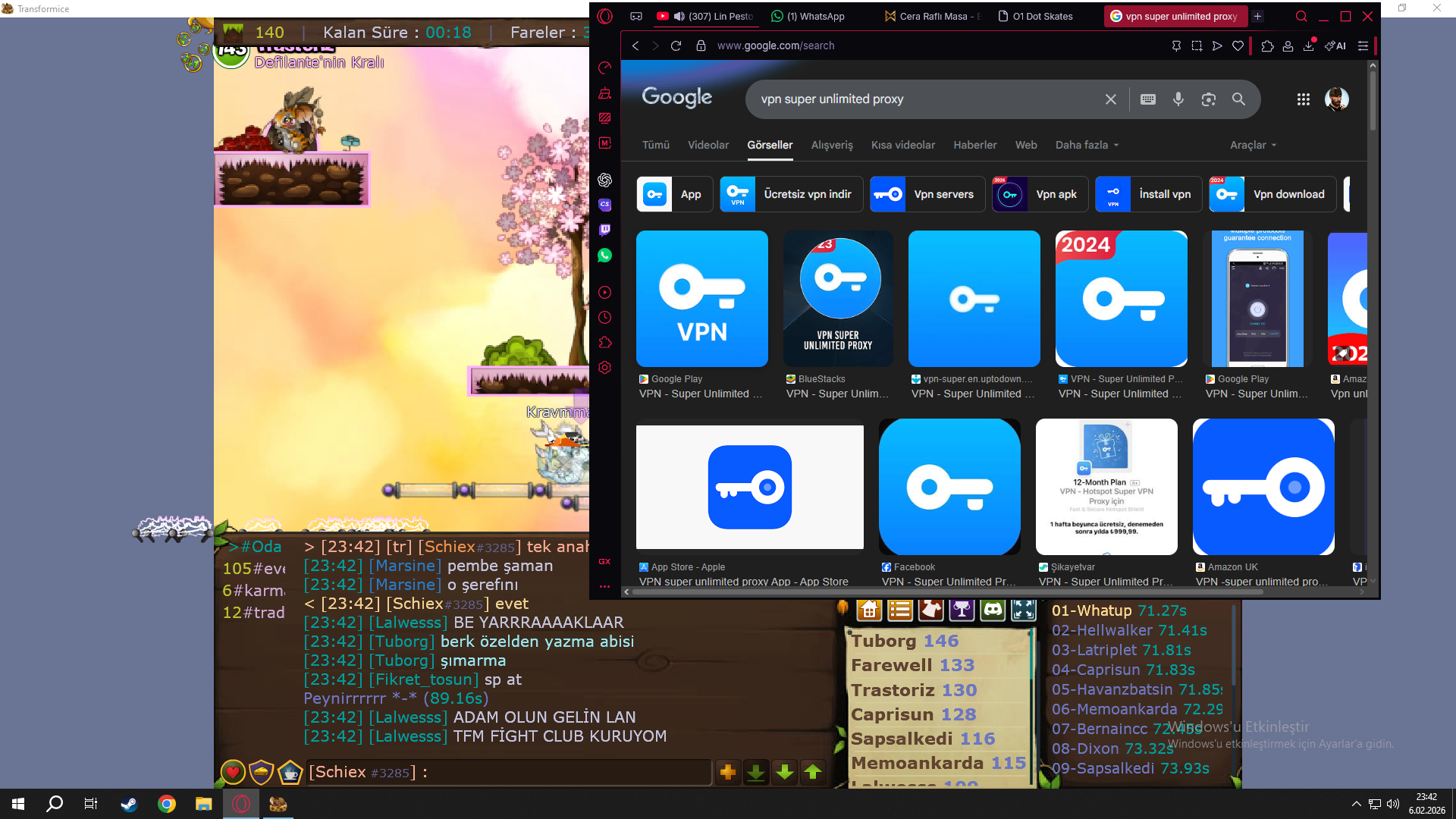Click the Google search text box
This screenshot has height=819, width=1456.
[x=925, y=99]
